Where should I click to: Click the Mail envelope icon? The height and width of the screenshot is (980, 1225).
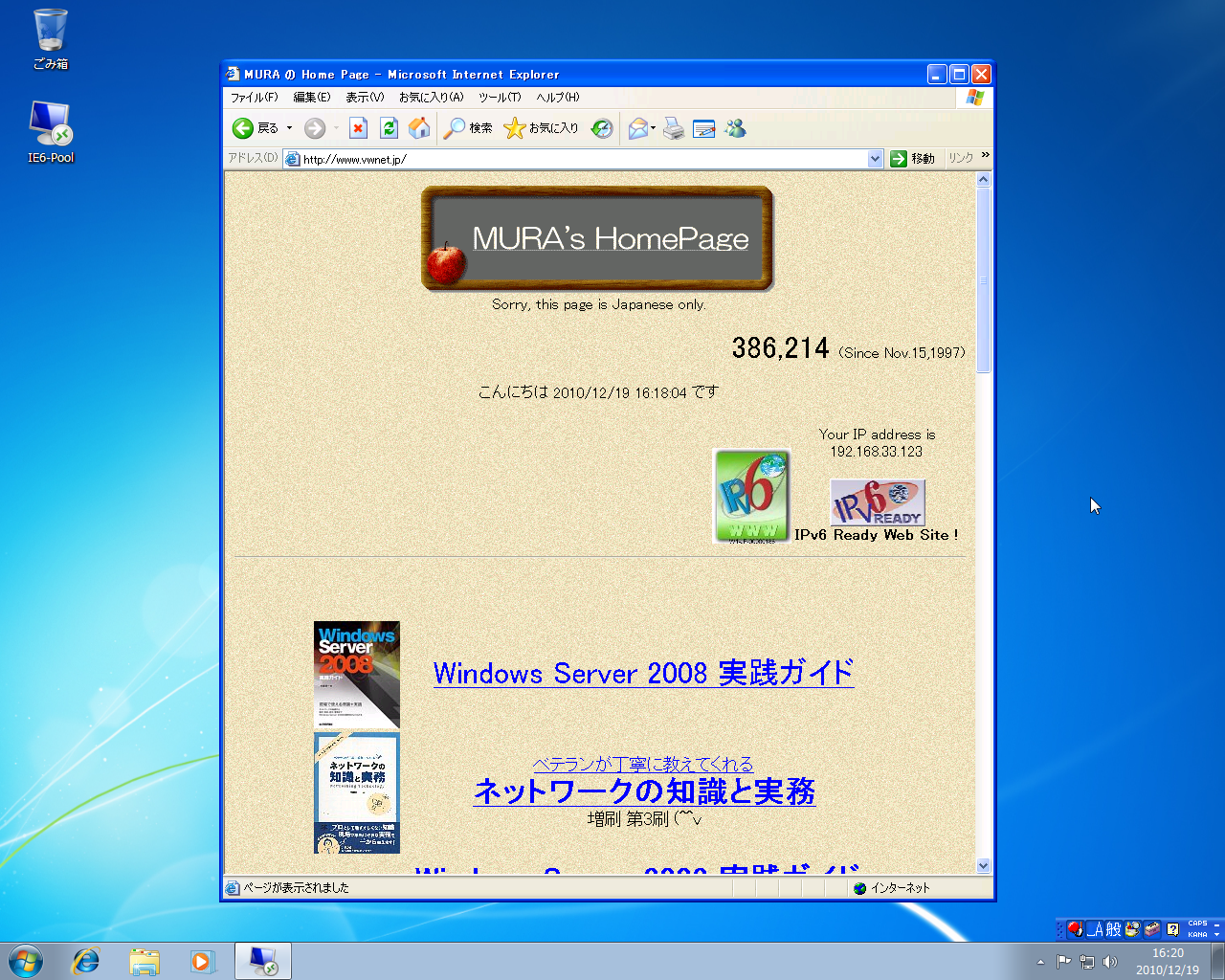[637, 128]
